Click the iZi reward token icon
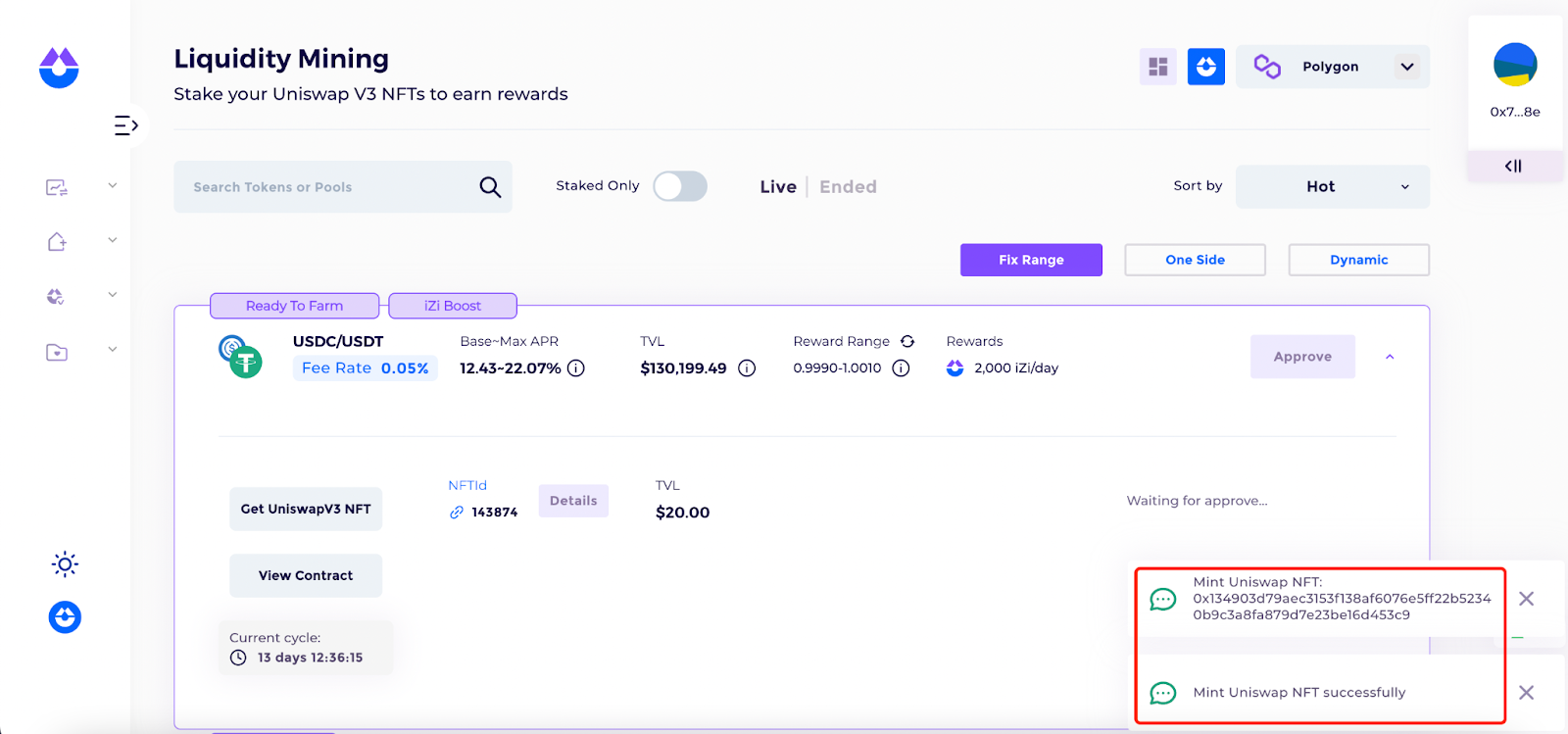The image size is (1568, 734). (955, 368)
